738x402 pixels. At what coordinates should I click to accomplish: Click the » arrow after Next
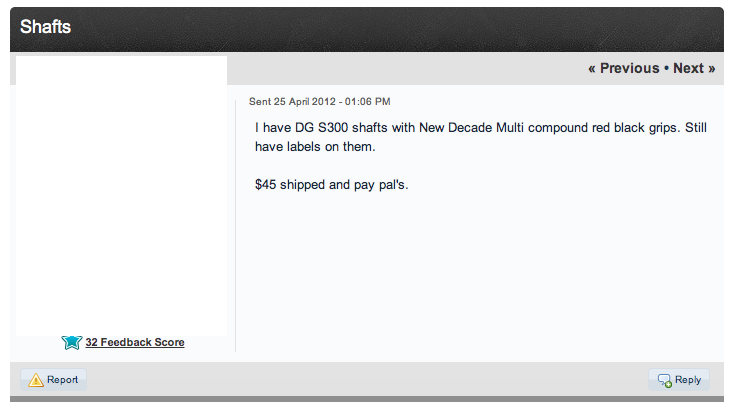(x=712, y=69)
